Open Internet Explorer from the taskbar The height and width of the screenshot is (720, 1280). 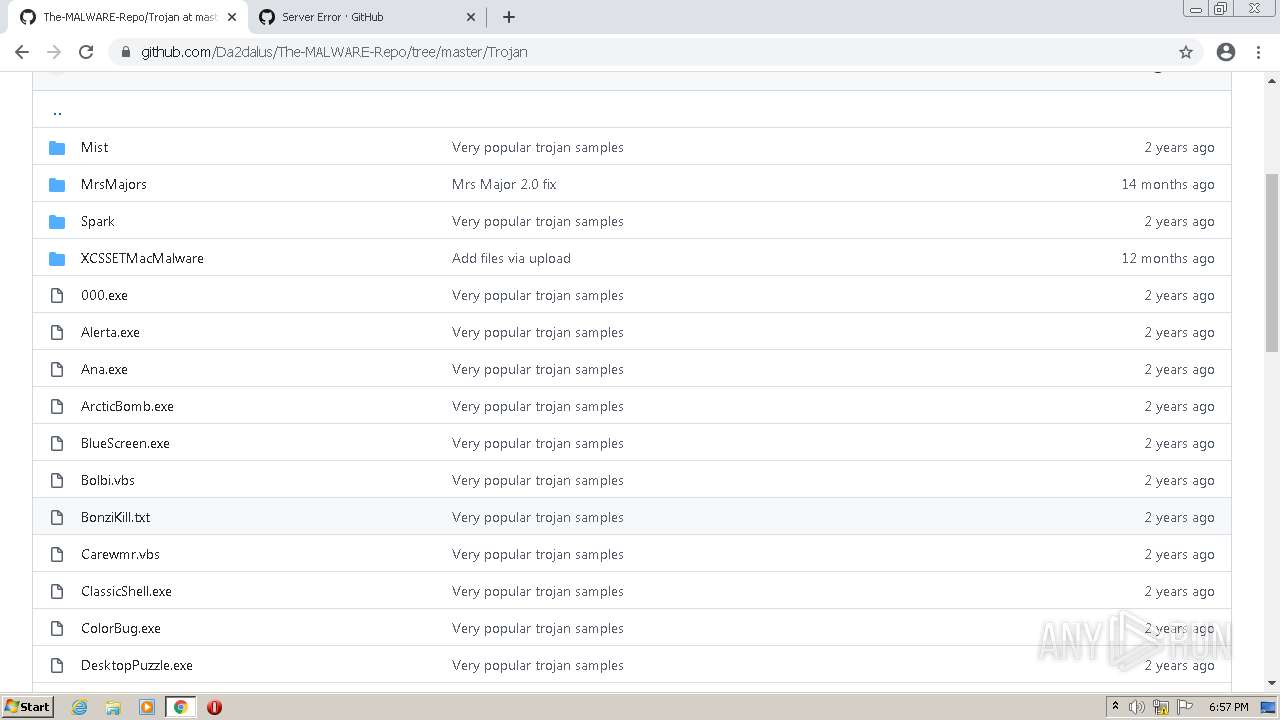pos(80,707)
